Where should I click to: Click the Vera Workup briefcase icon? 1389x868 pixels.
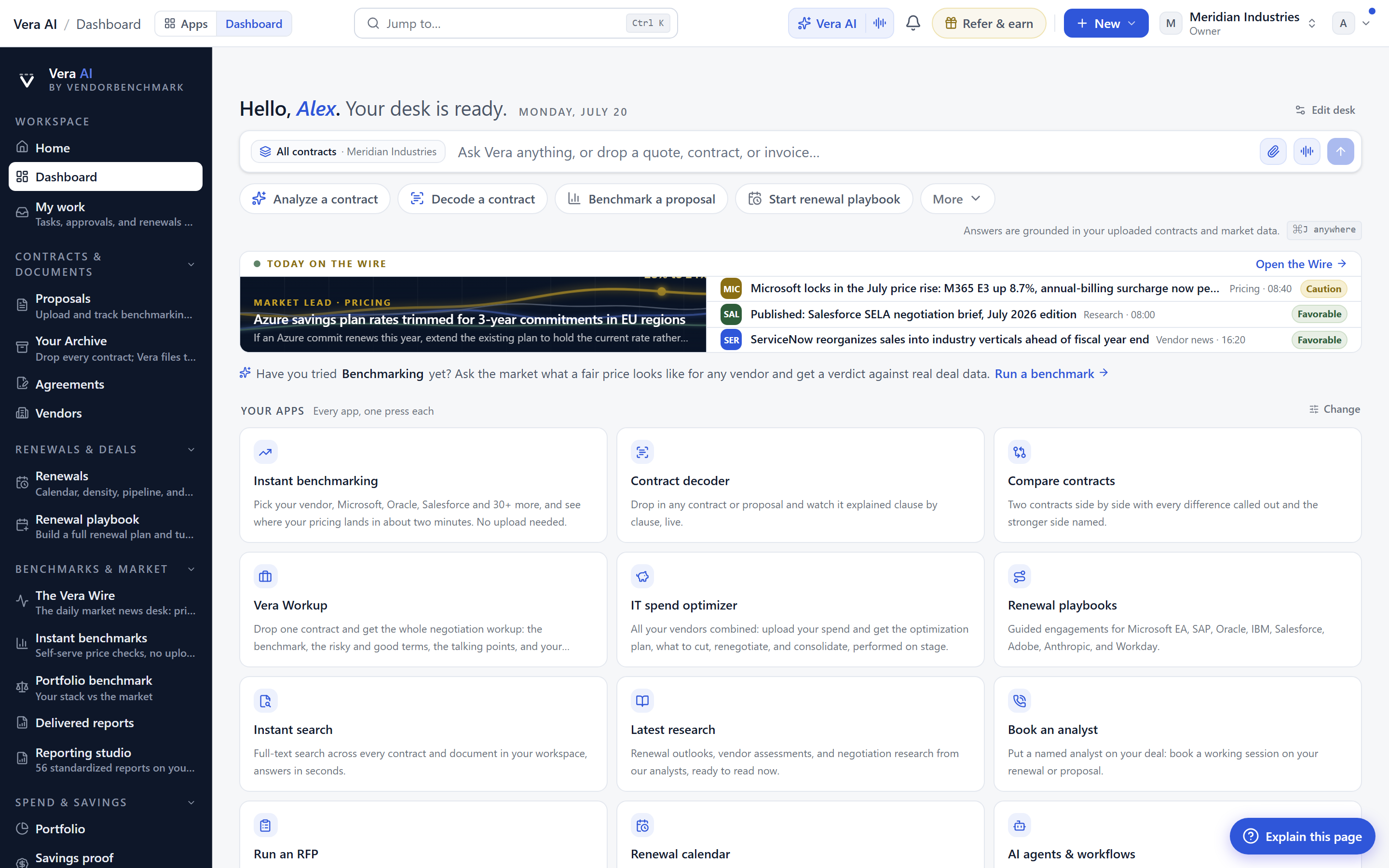click(x=265, y=576)
